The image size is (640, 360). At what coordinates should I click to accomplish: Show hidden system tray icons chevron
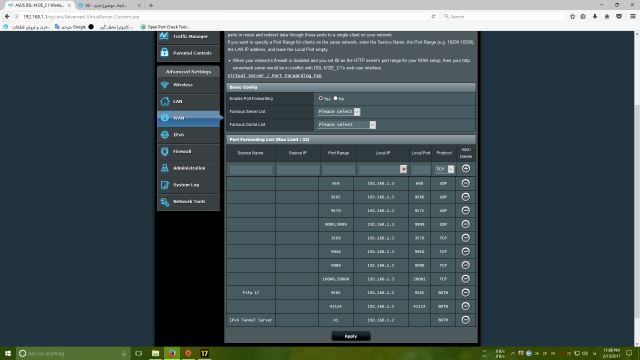pos(513,353)
